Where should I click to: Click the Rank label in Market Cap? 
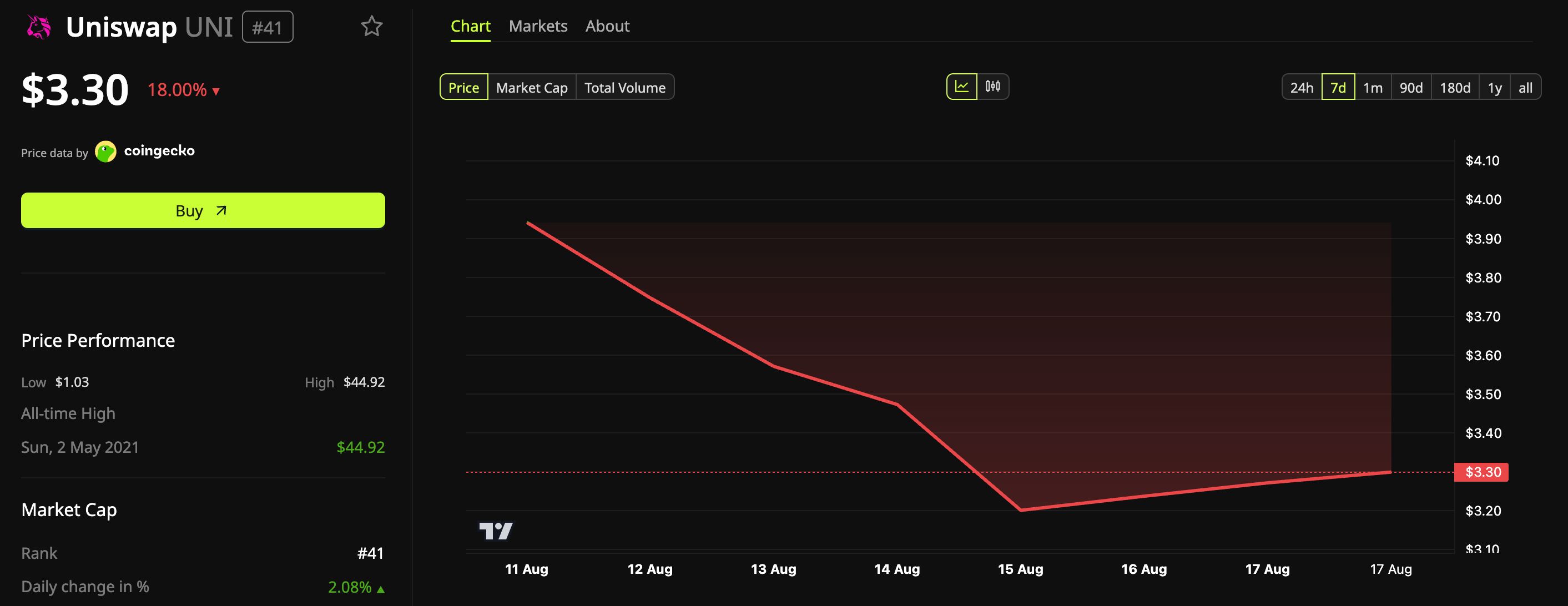coord(39,553)
